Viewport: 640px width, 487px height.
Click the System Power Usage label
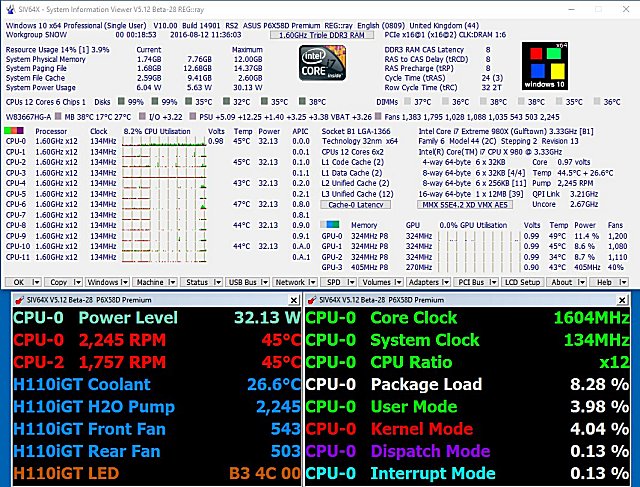tap(40, 87)
